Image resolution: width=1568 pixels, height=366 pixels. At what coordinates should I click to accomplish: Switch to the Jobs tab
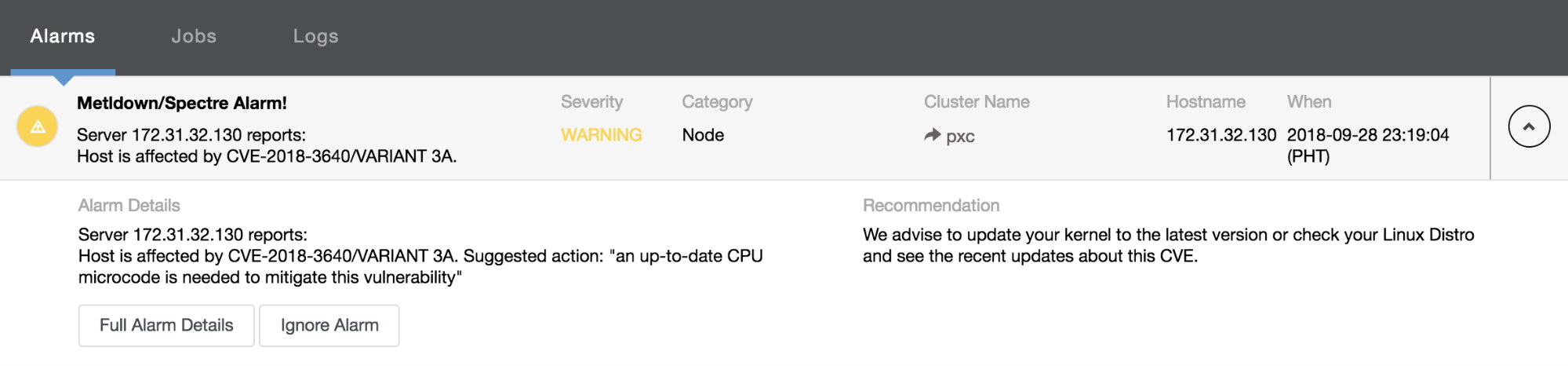click(194, 36)
